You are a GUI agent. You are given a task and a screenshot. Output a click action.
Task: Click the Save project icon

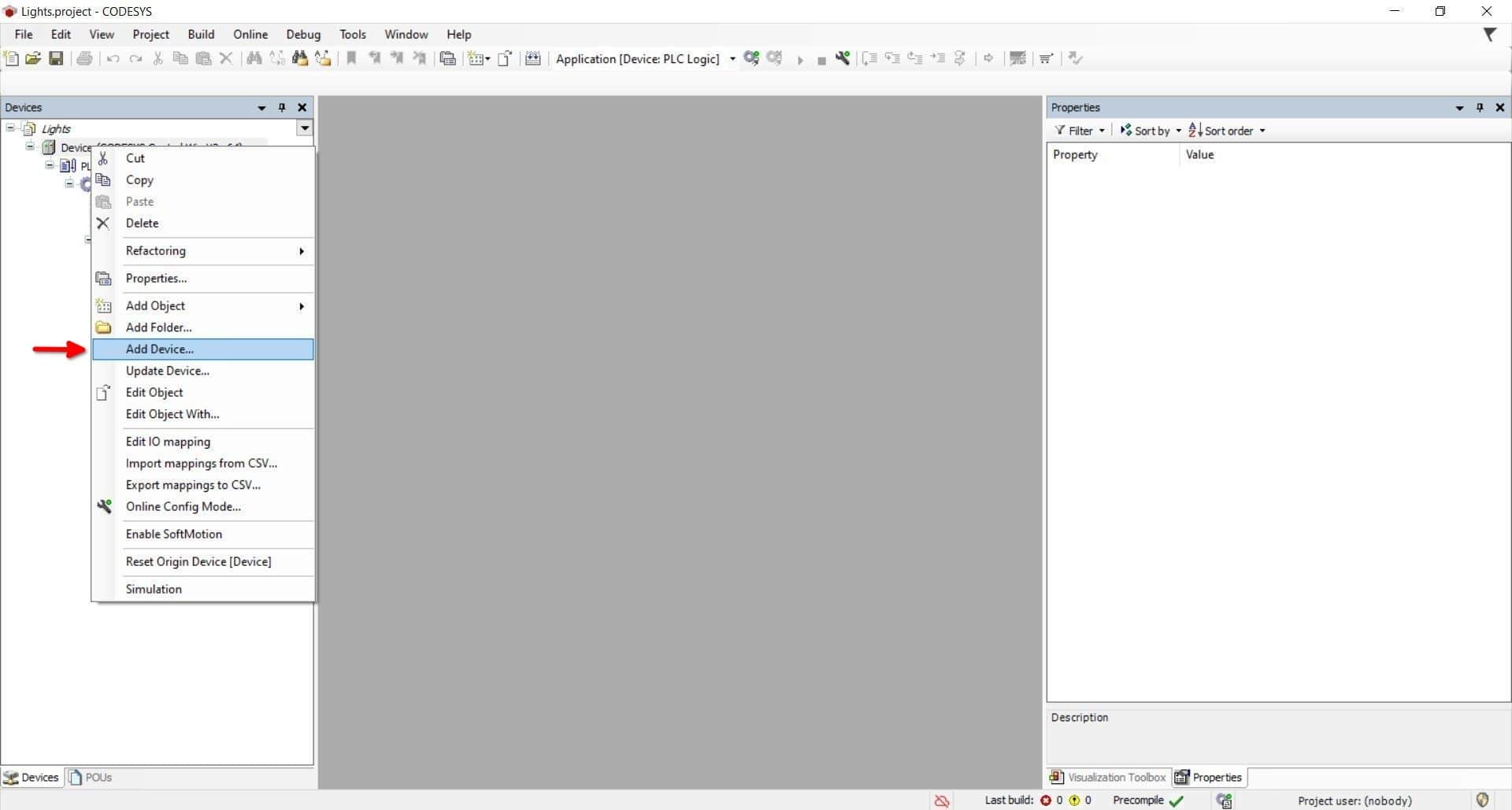tap(56, 58)
